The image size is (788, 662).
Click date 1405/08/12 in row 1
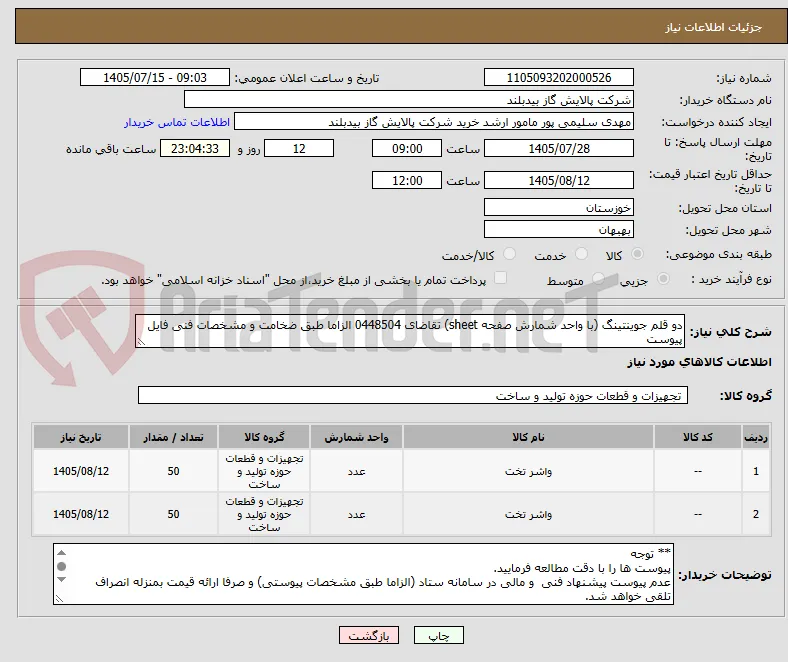pyautogui.click(x=81, y=471)
